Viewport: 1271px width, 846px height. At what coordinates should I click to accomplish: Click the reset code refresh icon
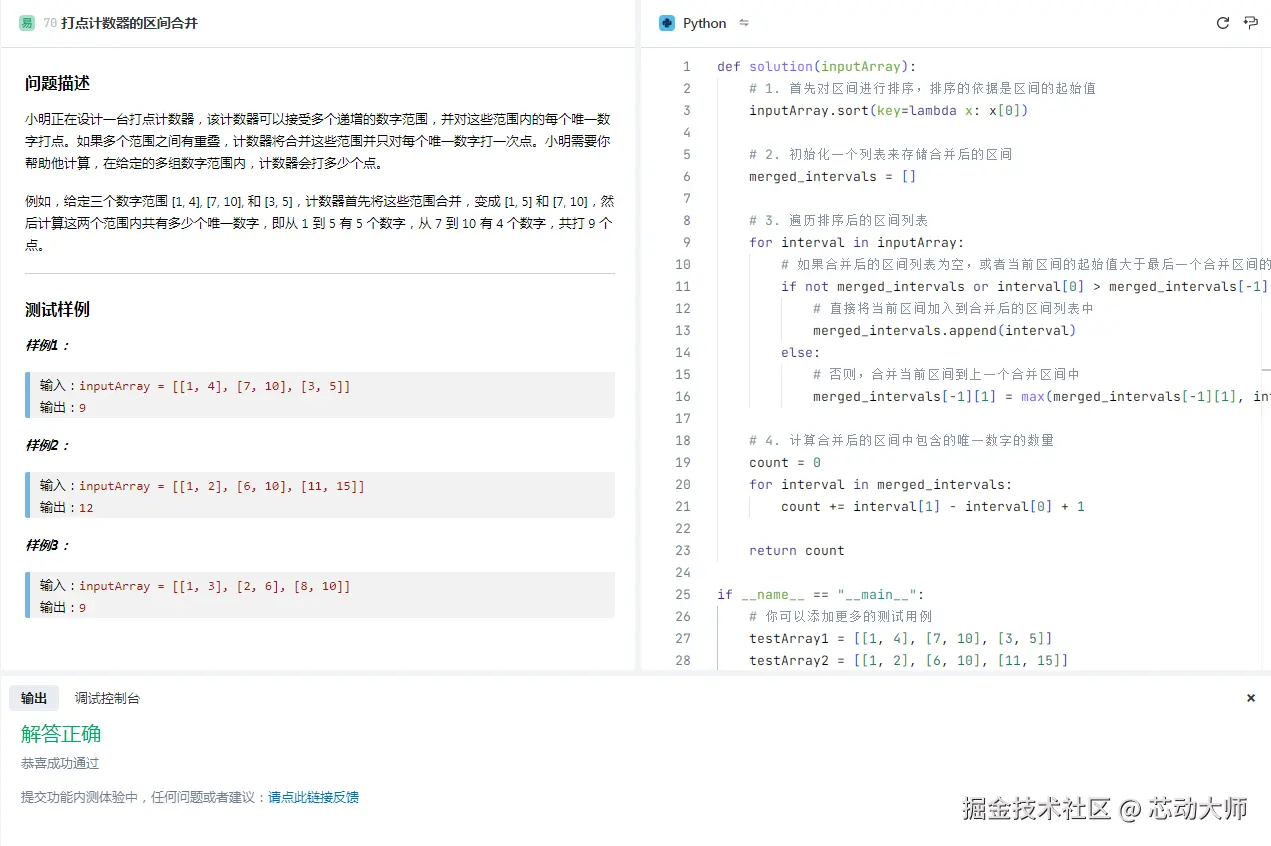(x=1222, y=23)
